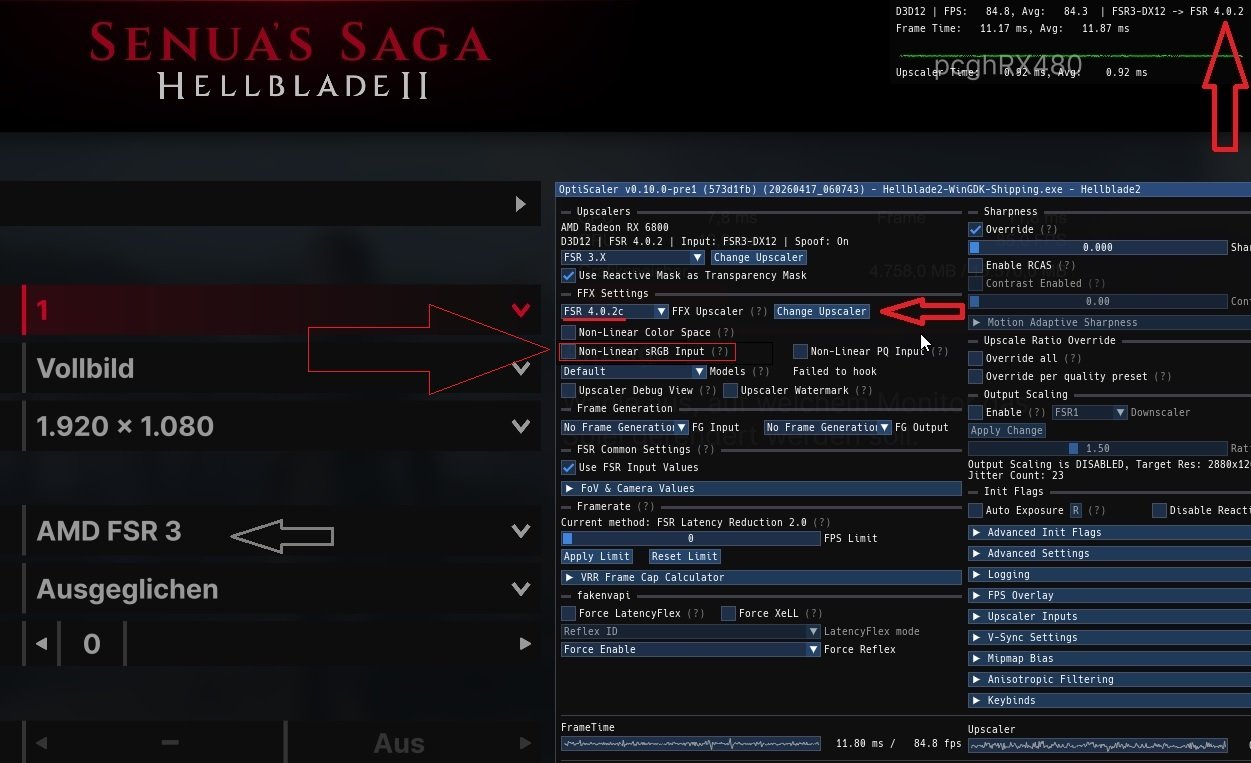Open the FSR 3.X upscaler dropdown
The height and width of the screenshot is (763, 1251).
coord(634,257)
